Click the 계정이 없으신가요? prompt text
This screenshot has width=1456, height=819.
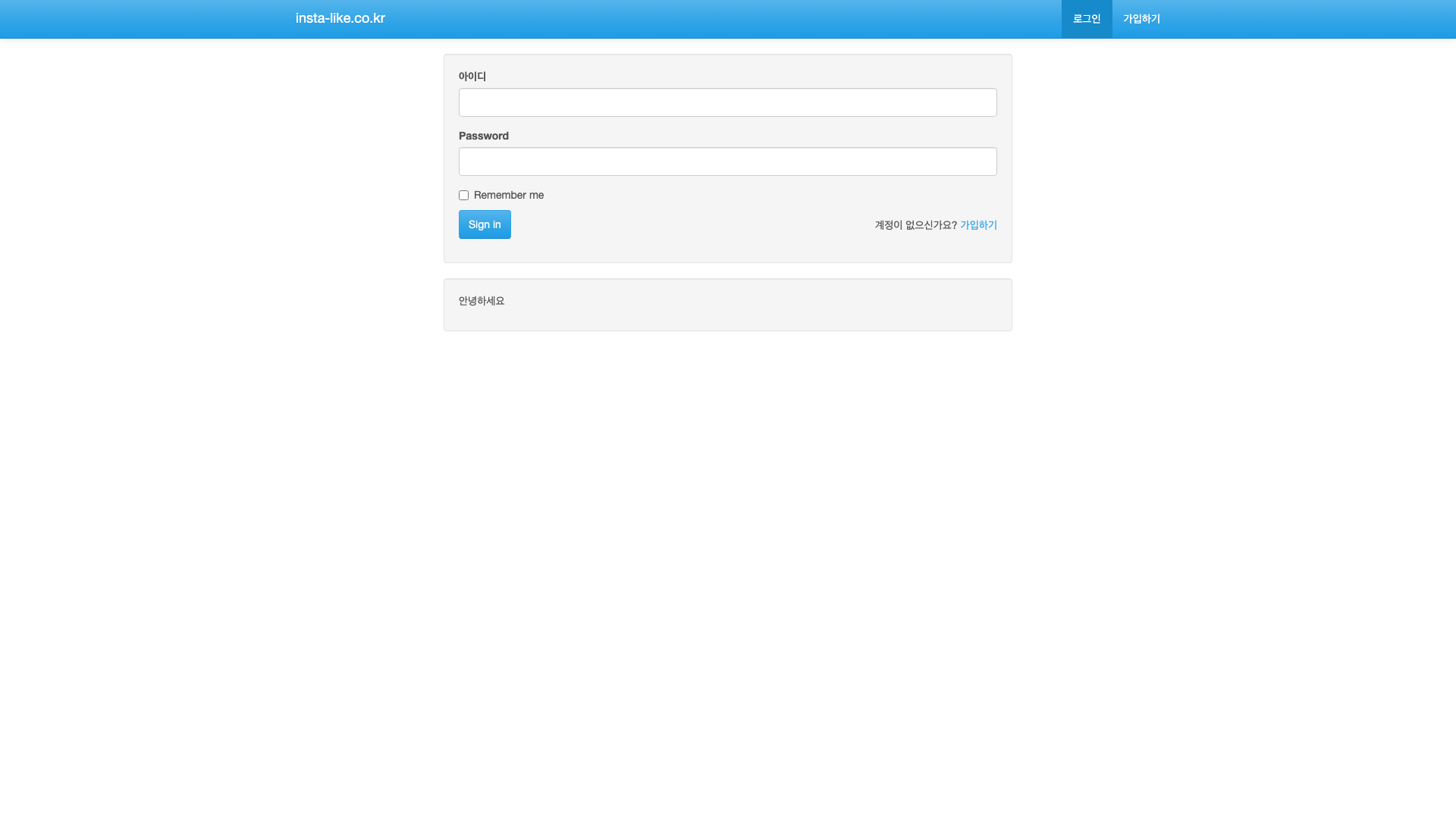point(915,225)
